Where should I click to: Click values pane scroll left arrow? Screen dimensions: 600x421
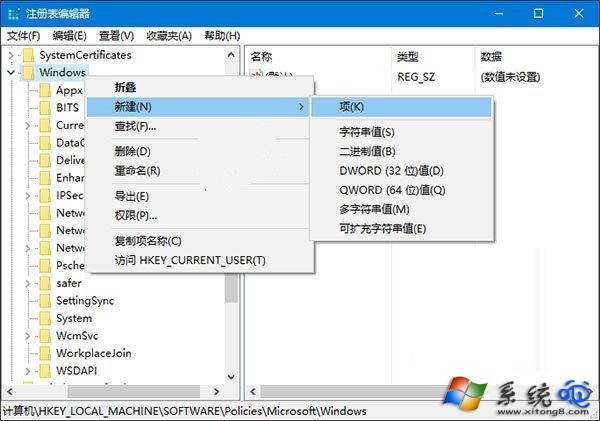coord(253,392)
